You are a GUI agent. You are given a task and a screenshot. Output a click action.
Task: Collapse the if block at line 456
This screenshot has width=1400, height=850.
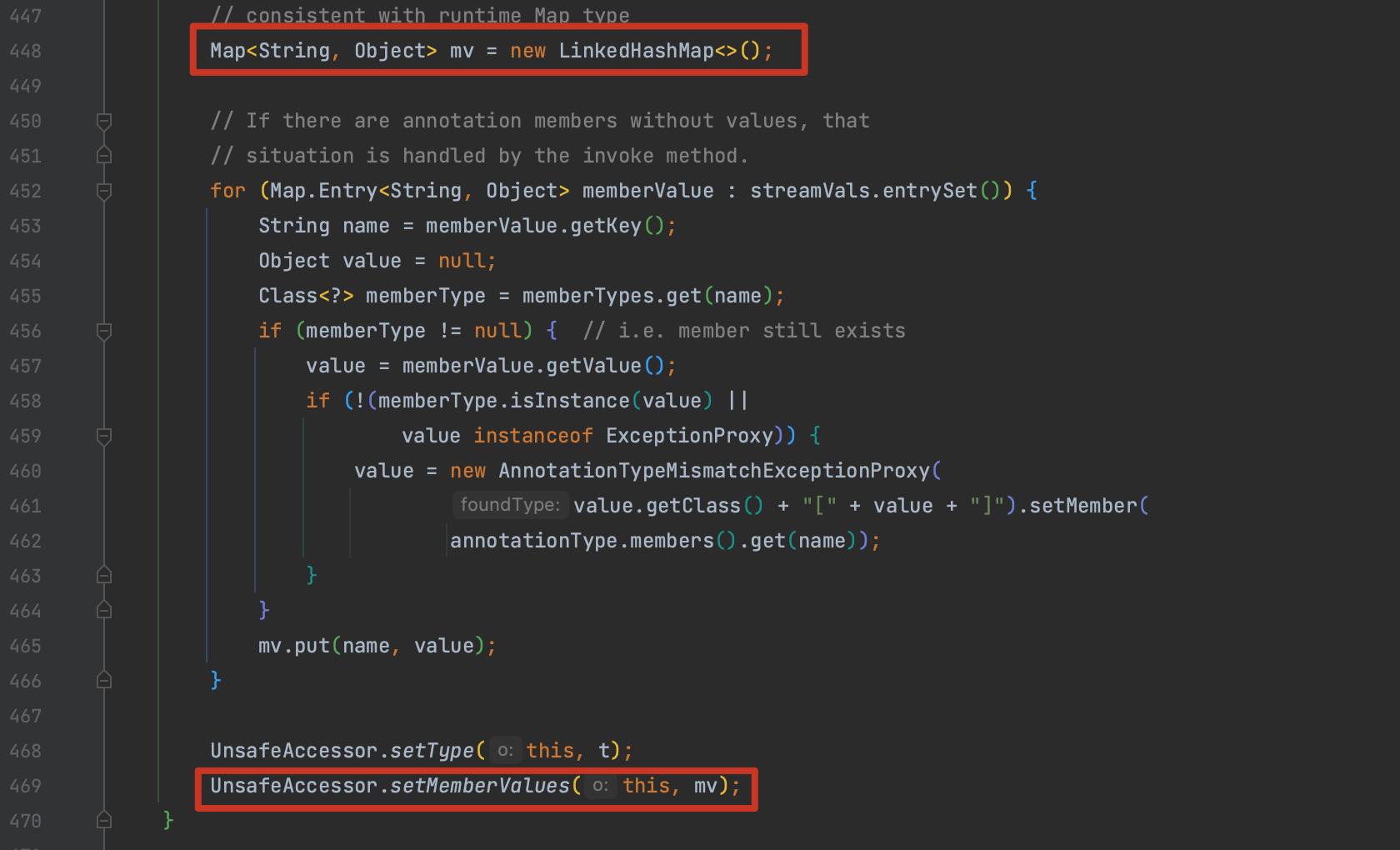coord(104,332)
